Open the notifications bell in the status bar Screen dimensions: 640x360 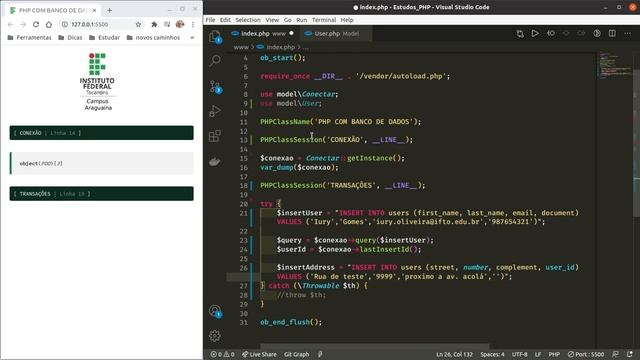pyautogui.click(x=630, y=354)
